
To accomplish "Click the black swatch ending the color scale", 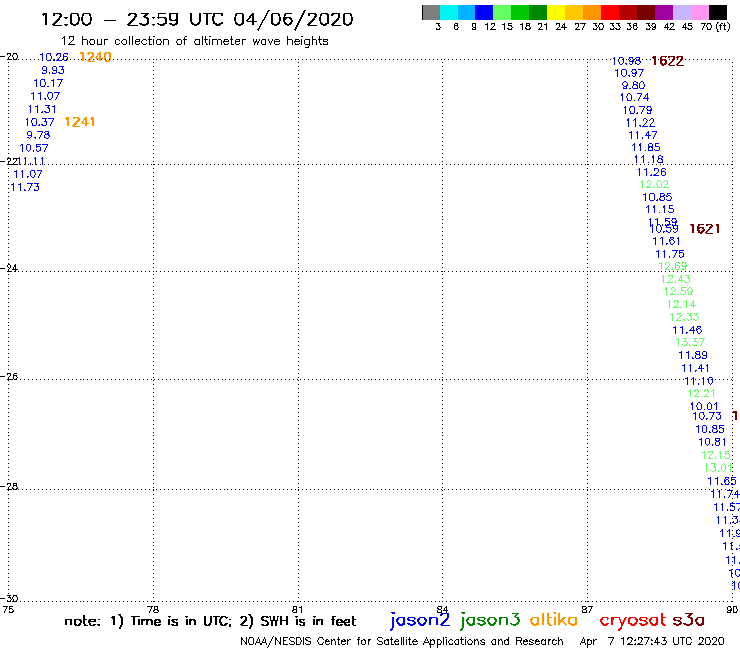I will coord(717,12).
